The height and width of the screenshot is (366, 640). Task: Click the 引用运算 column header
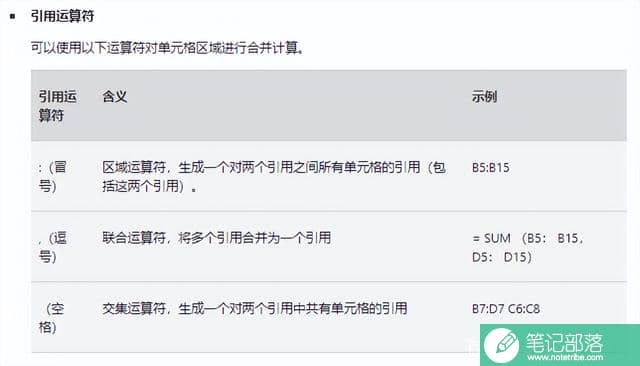pos(58,106)
